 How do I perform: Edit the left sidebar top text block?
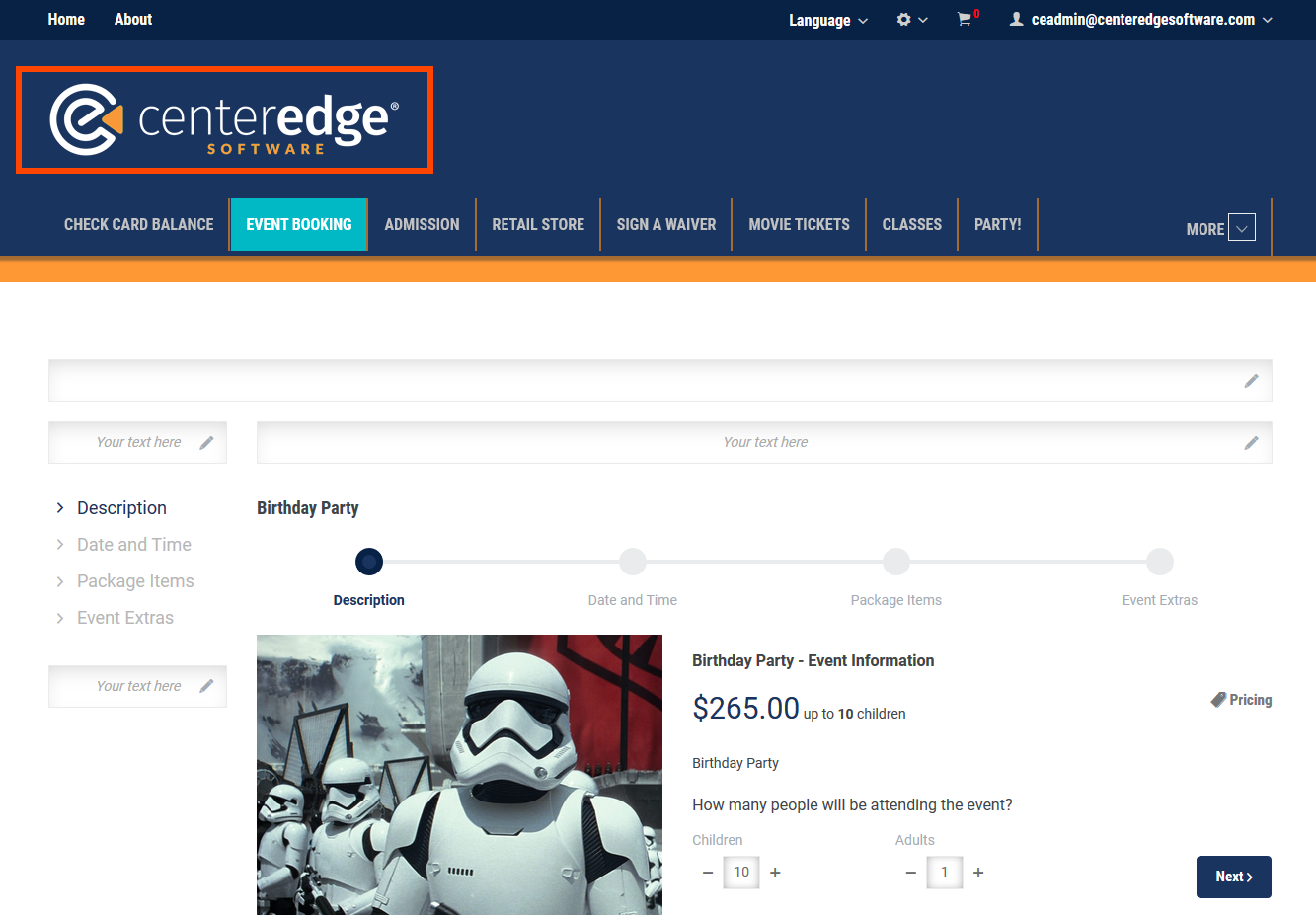pos(206,443)
